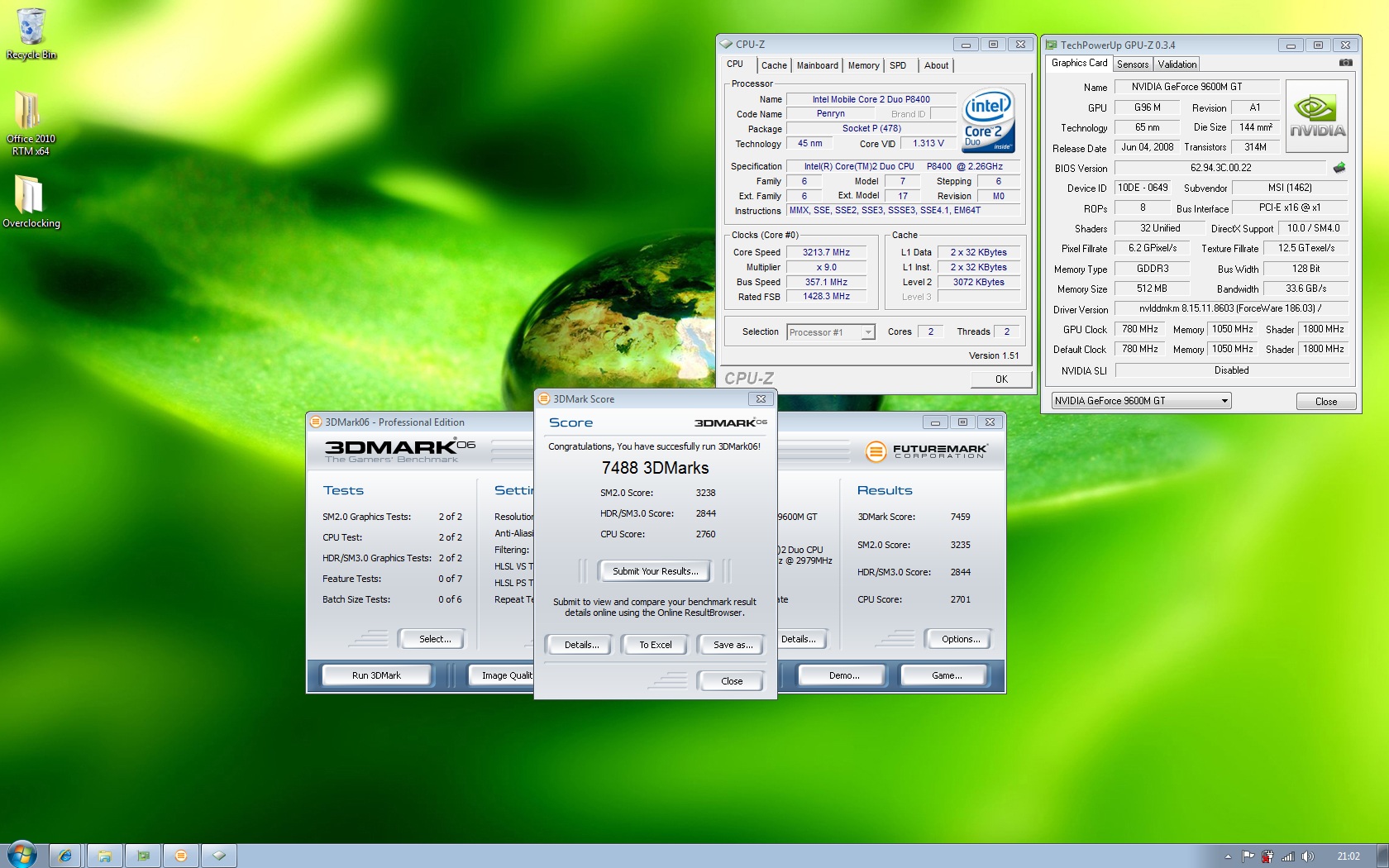
Task: Click the GPU Clock 780 MHz value
Action: [1139, 329]
